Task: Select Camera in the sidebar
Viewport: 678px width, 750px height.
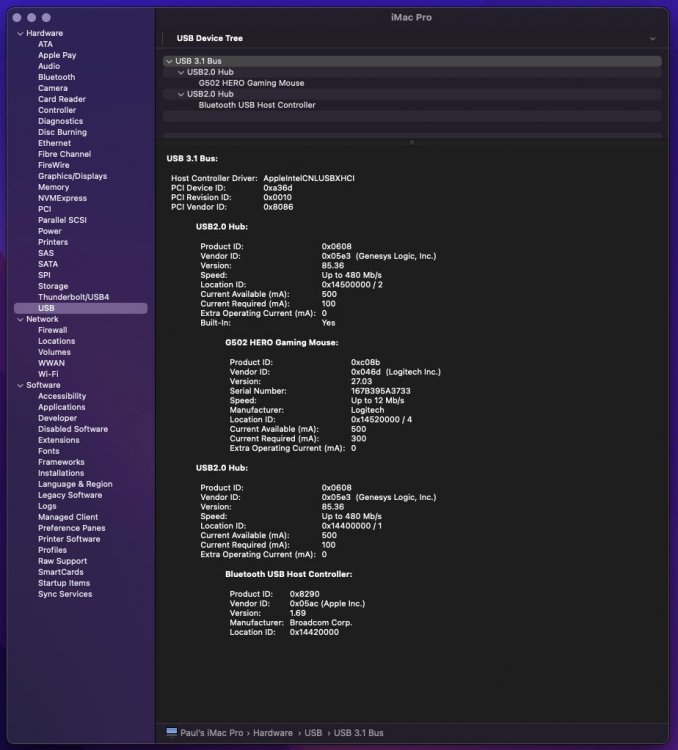Action: [x=53, y=88]
